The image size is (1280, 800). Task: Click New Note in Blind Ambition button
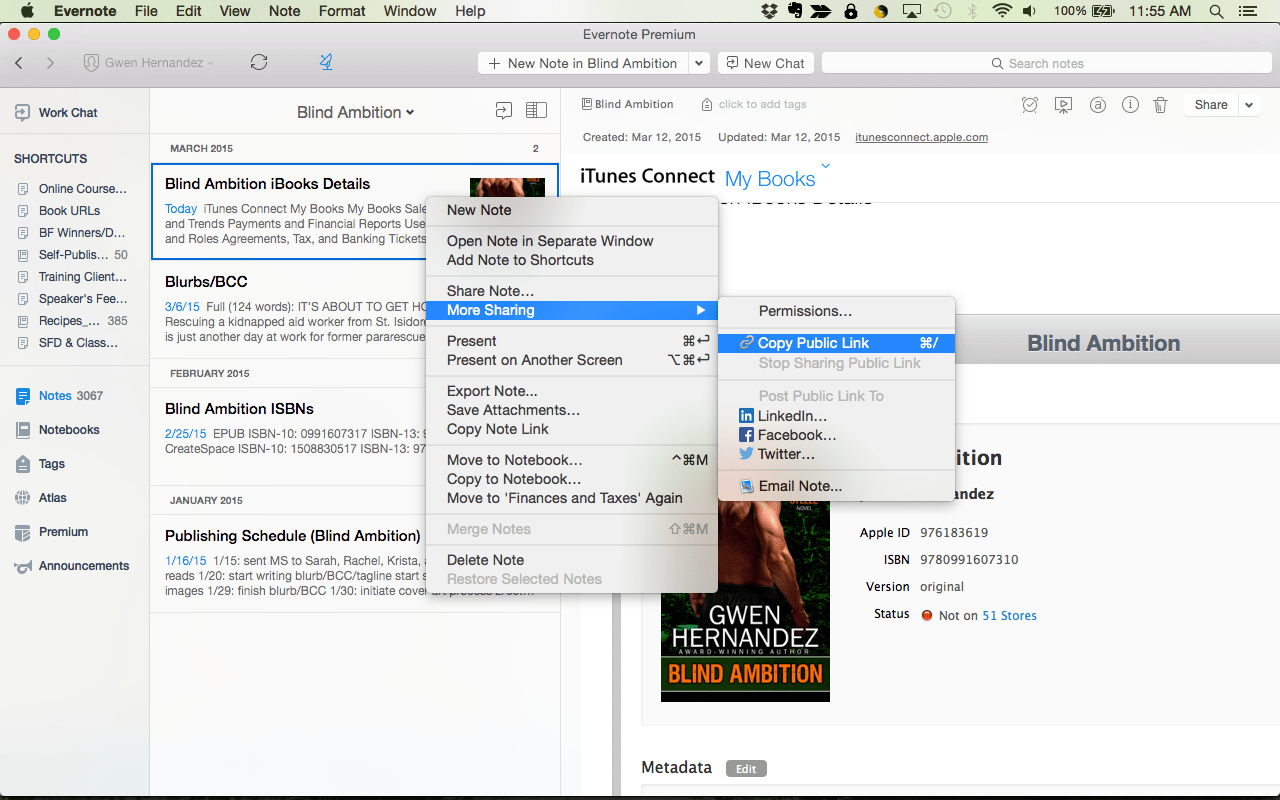tap(584, 63)
